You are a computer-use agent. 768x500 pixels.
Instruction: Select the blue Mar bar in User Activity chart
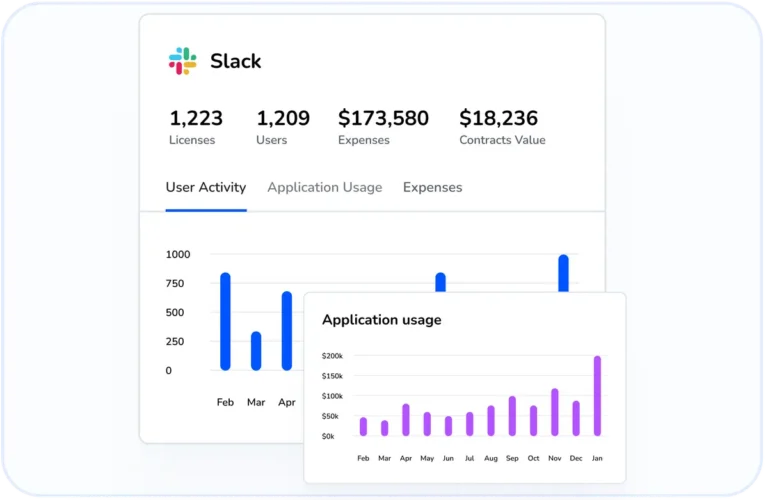[x=256, y=351]
